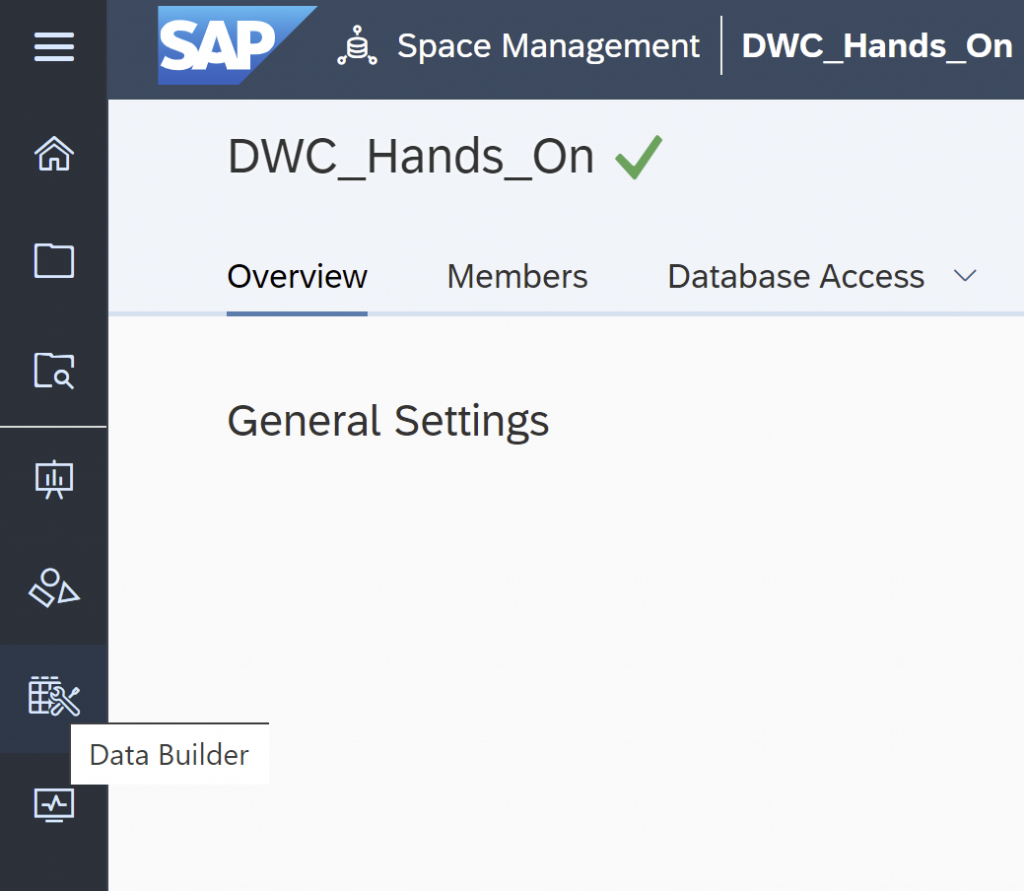Expand the Database Access dropdown chevron
The width and height of the screenshot is (1024, 891).
(965, 276)
